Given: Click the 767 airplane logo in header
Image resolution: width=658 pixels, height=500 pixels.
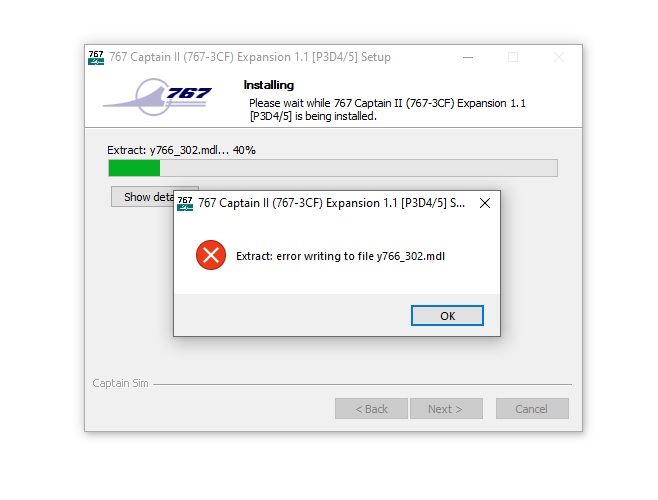Looking at the screenshot, I should (157, 97).
